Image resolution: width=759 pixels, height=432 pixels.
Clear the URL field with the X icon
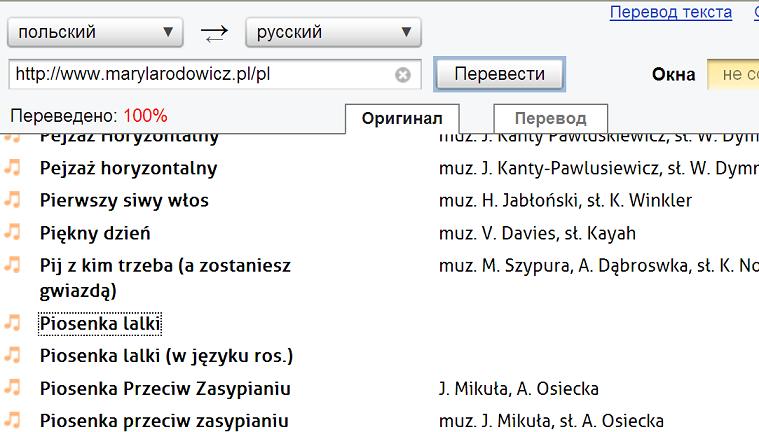[x=403, y=75]
